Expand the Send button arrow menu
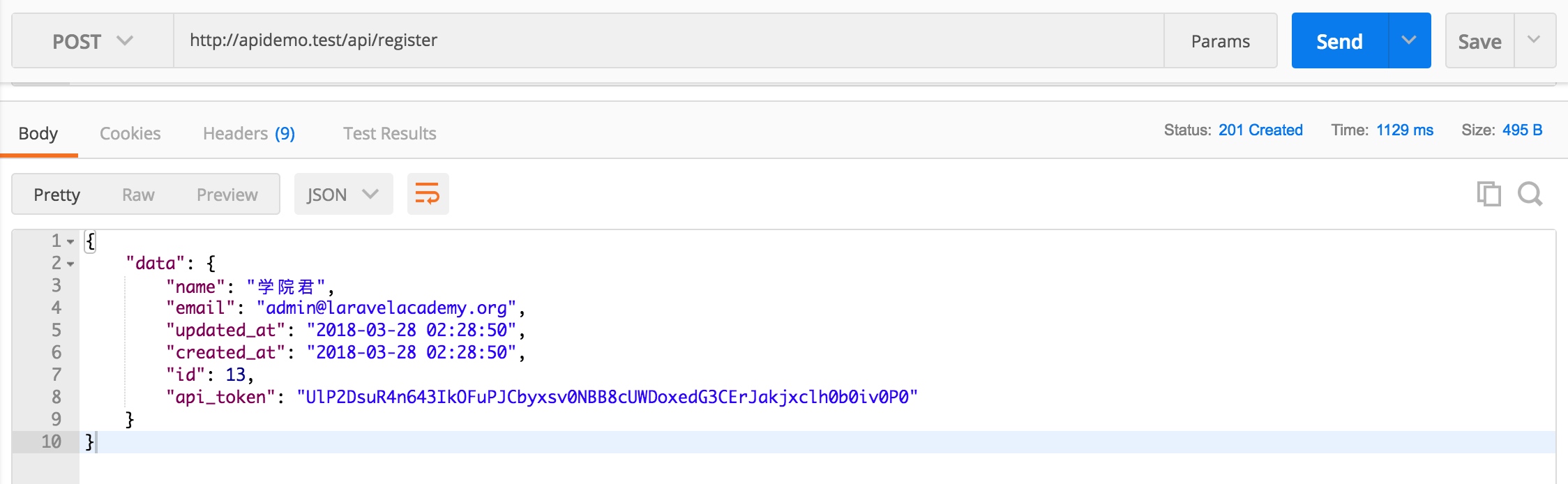The image size is (1568, 484). [x=1409, y=40]
